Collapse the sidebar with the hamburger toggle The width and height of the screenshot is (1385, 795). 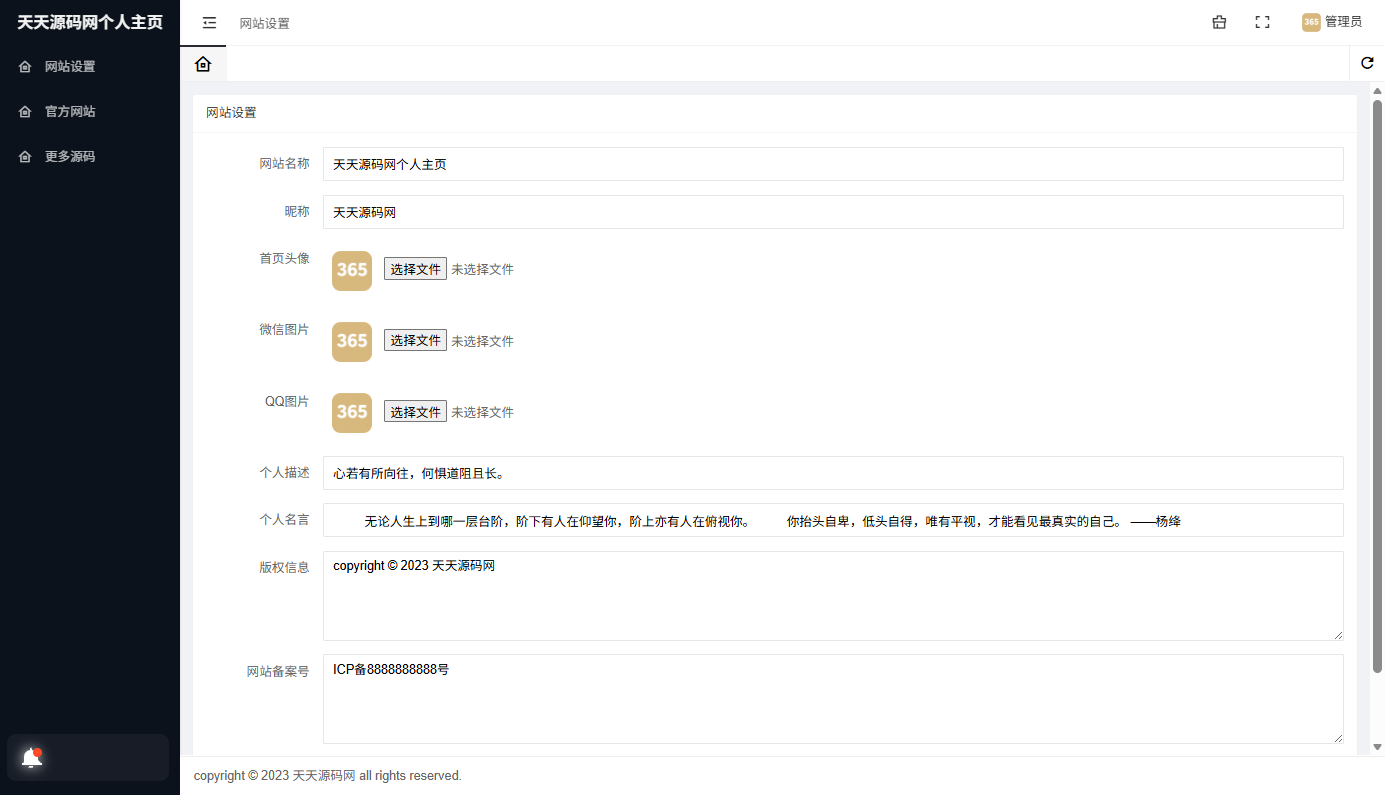coord(208,22)
